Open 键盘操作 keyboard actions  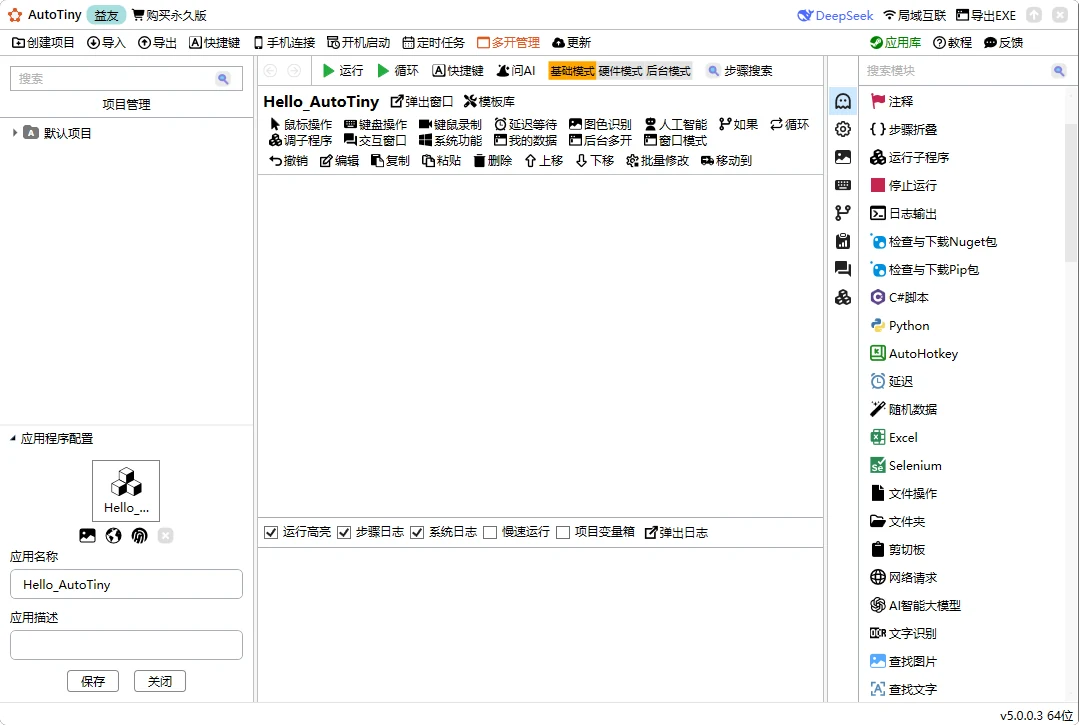point(376,125)
